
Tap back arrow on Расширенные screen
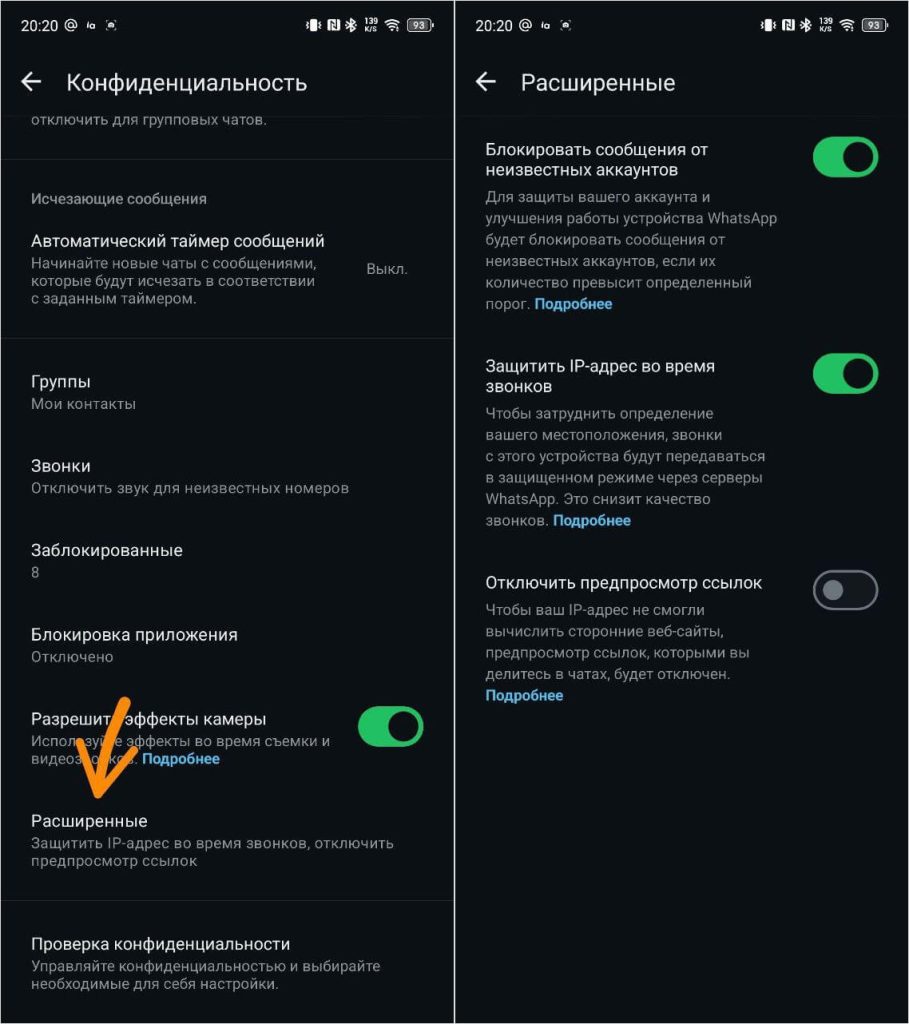click(486, 82)
